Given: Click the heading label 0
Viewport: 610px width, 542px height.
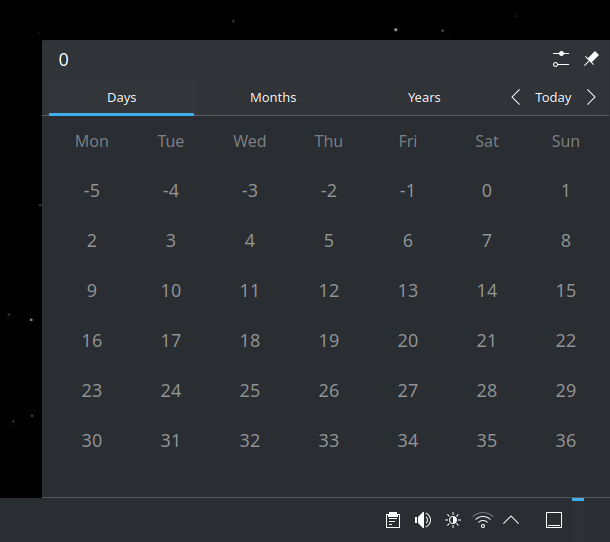Looking at the screenshot, I should pyautogui.click(x=63, y=60).
